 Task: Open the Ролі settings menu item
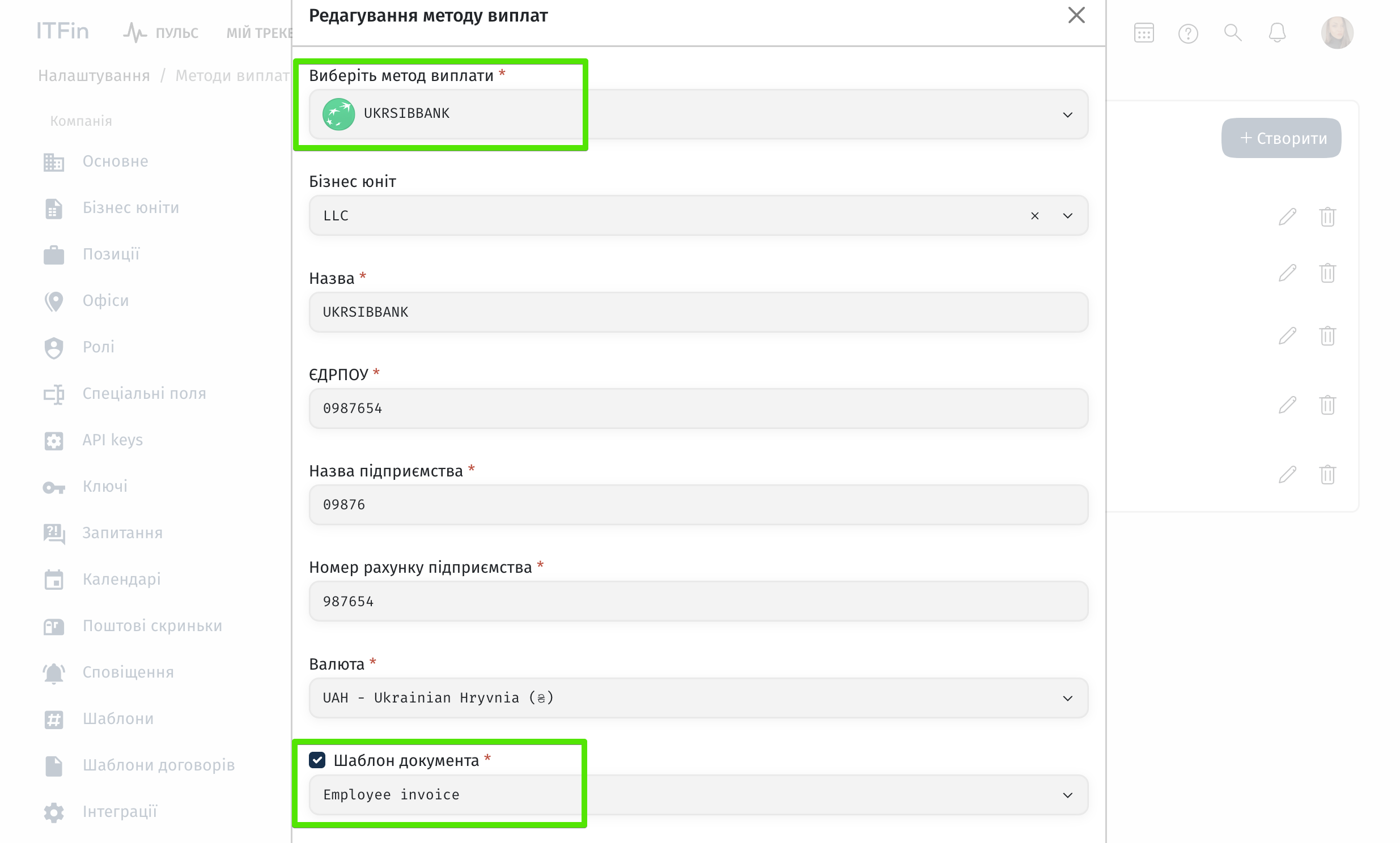point(98,347)
